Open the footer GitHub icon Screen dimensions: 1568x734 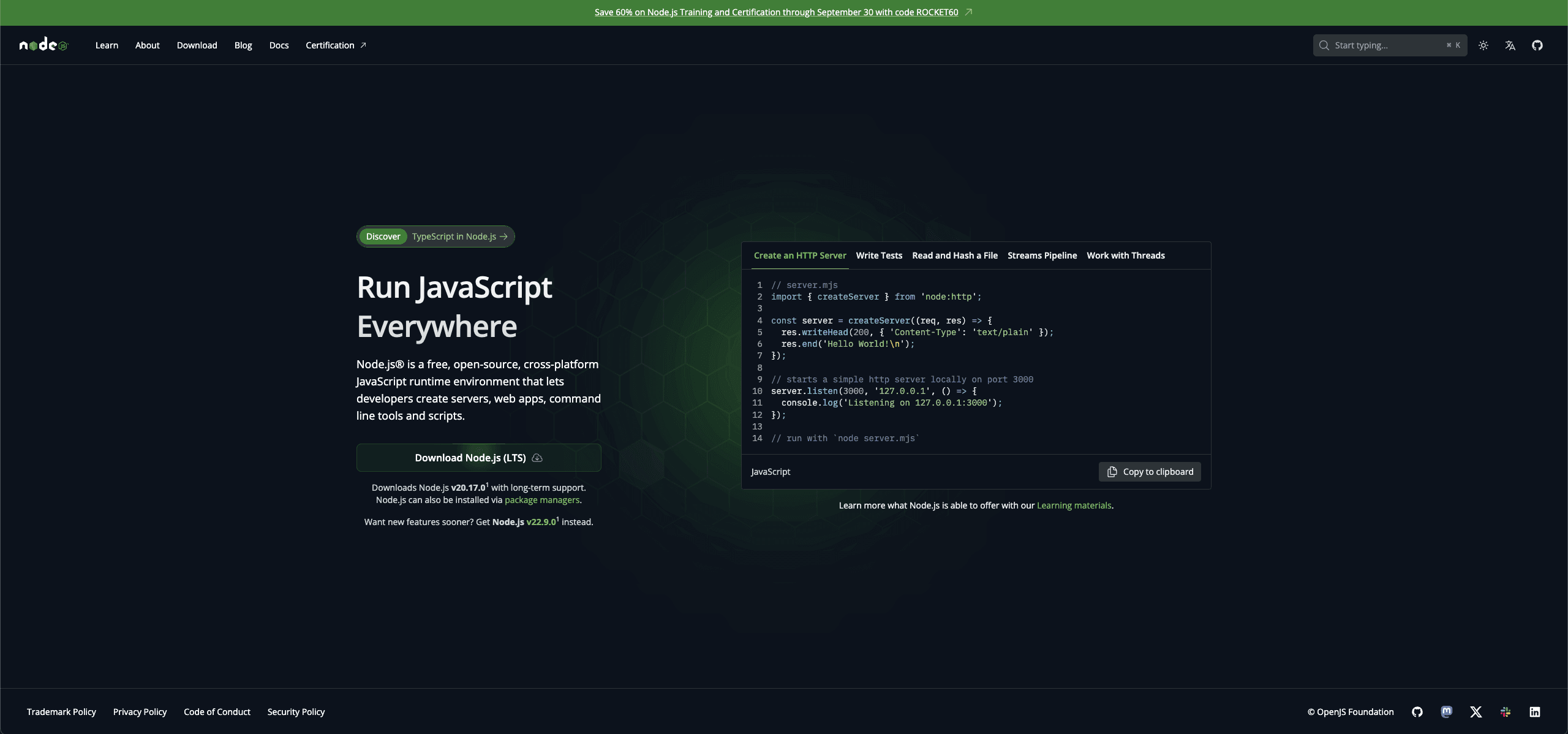tap(1417, 712)
